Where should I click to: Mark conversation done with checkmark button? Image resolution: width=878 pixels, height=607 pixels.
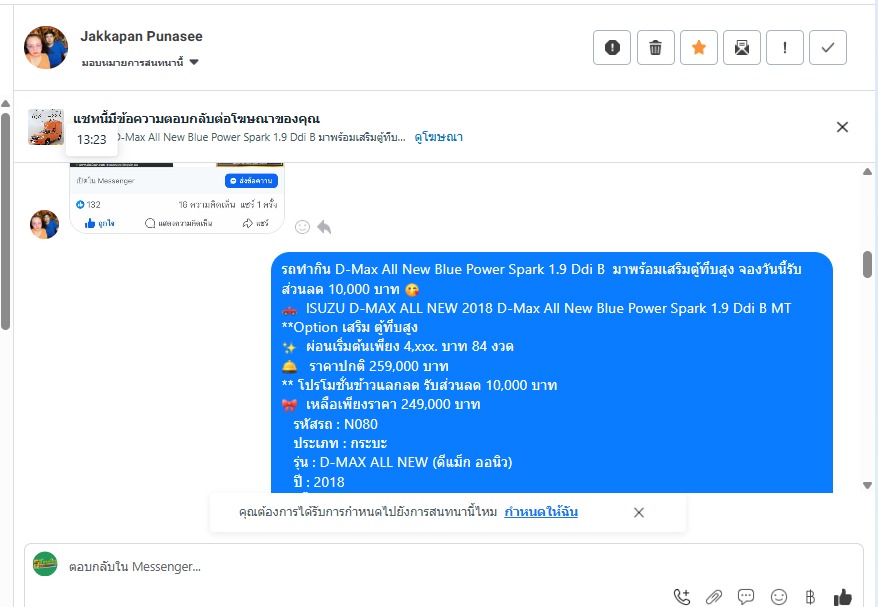(x=828, y=48)
